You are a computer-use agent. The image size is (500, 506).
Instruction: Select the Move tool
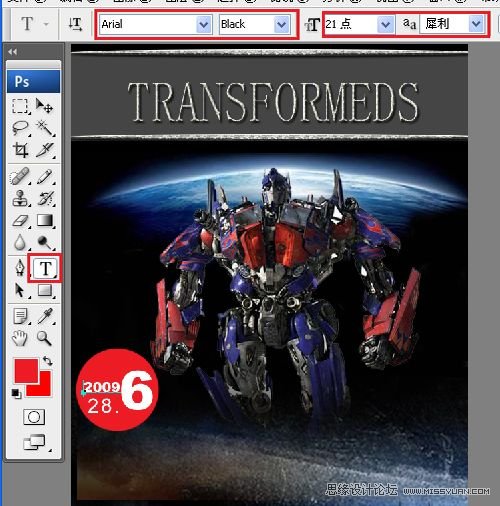pos(45,106)
